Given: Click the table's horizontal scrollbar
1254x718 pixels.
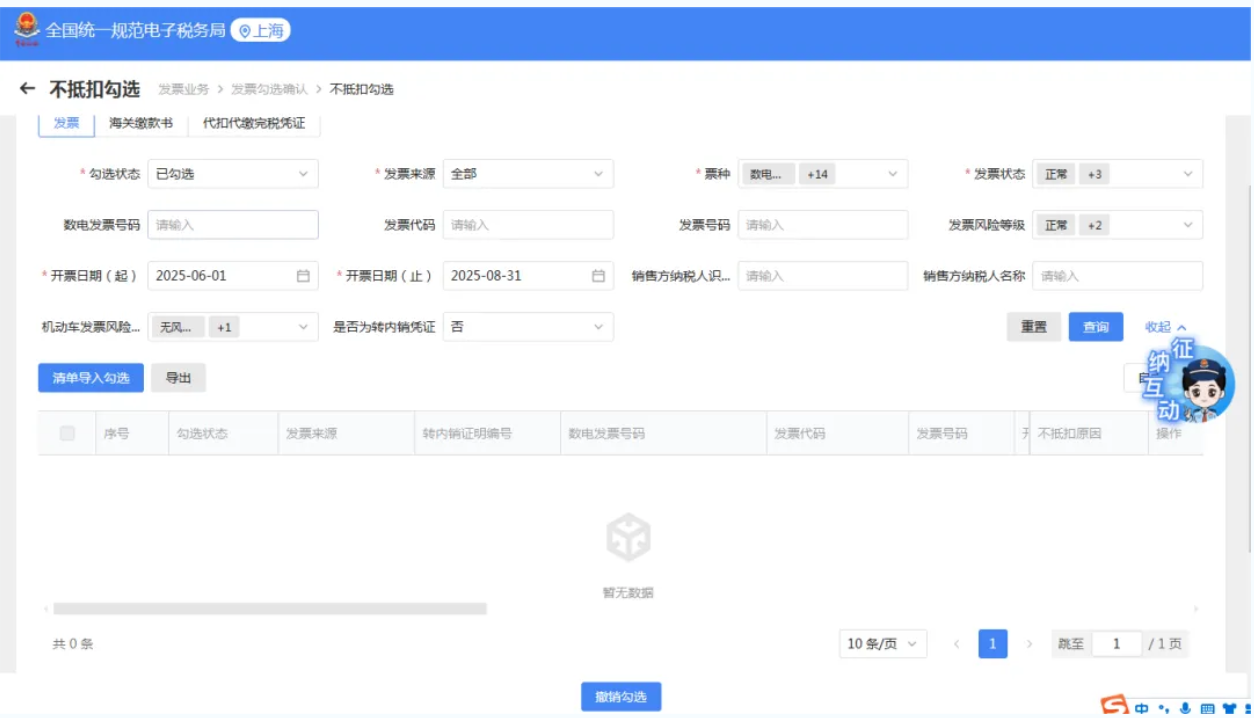Looking at the screenshot, I should coord(270,608).
